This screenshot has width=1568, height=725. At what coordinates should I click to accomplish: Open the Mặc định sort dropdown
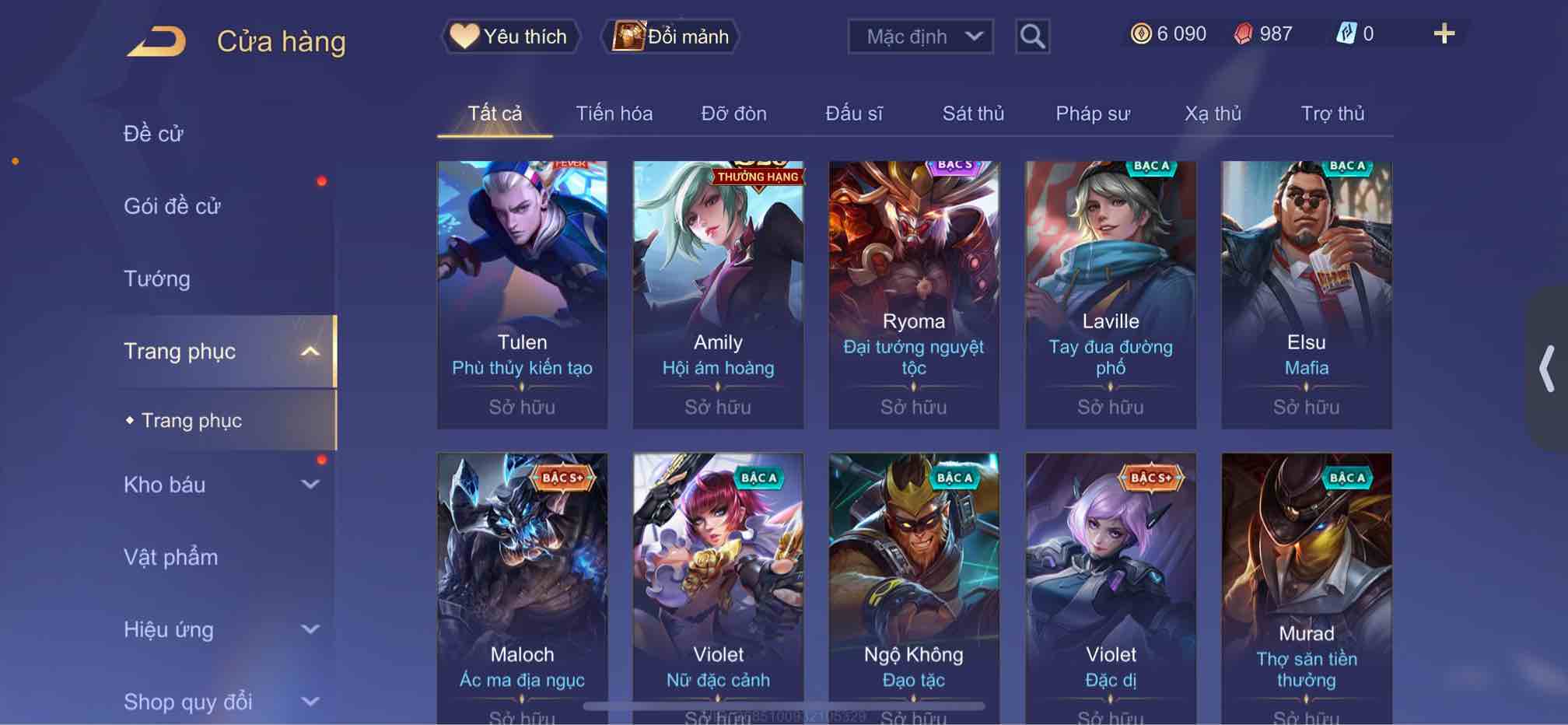tap(920, 37)
